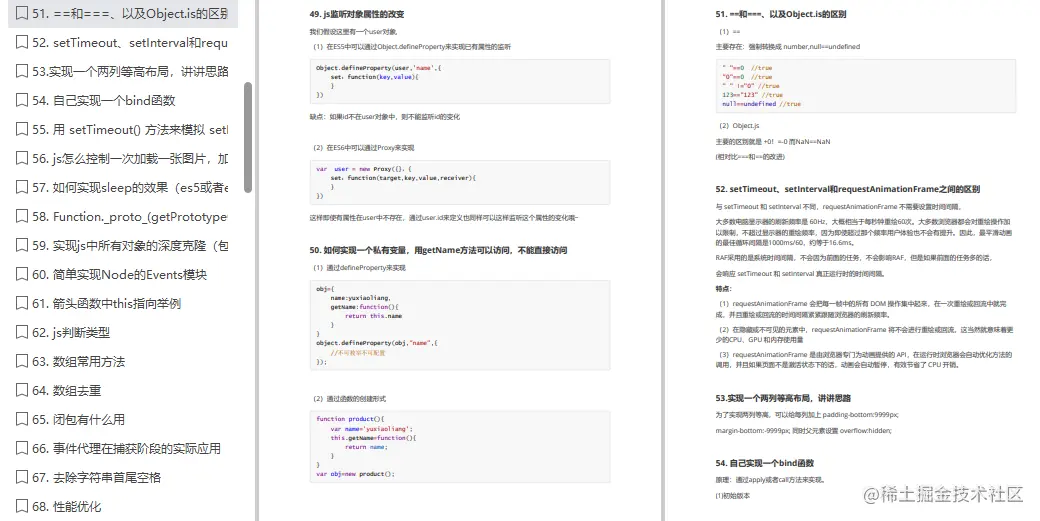Click bookmark icon beside item 54
This screenshot has height=521, width=1040.
point(22,101)
